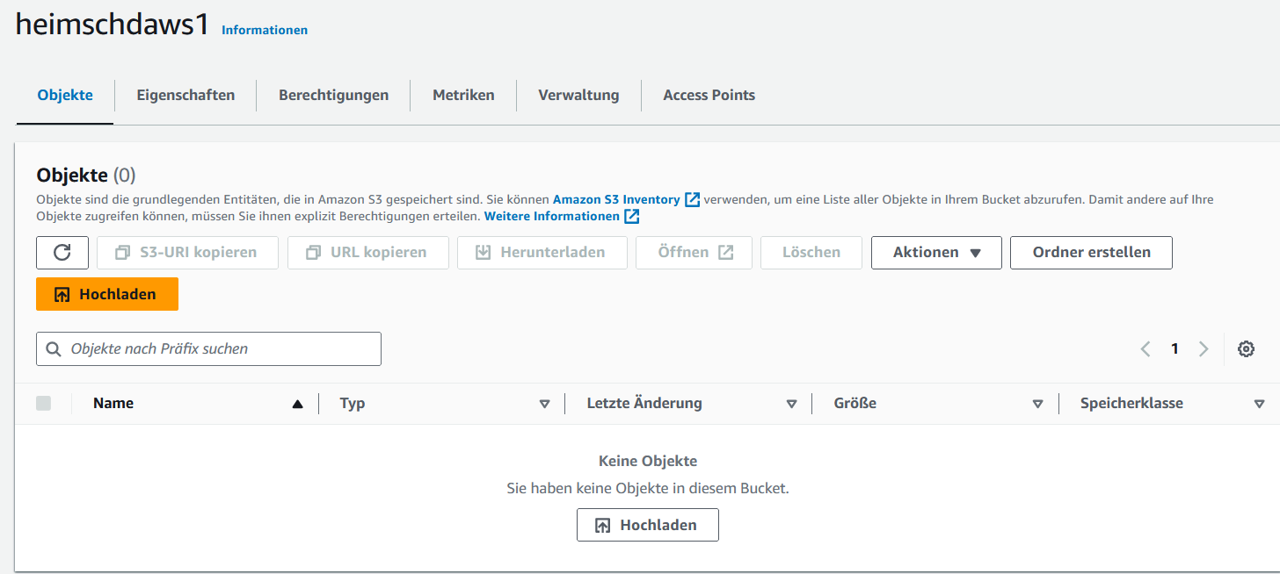Toggle the select-all objects checkbox
The height and width of the screenshot is (574, 1280).
click(x=43, y=403)
